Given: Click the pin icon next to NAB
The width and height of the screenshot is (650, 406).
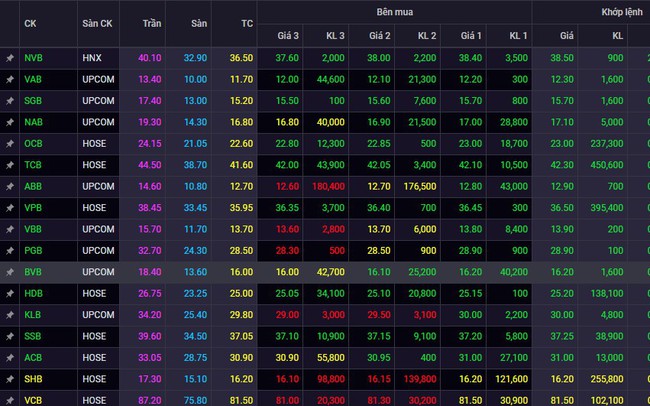Looking at the screenshot, I should click(10, 122).
